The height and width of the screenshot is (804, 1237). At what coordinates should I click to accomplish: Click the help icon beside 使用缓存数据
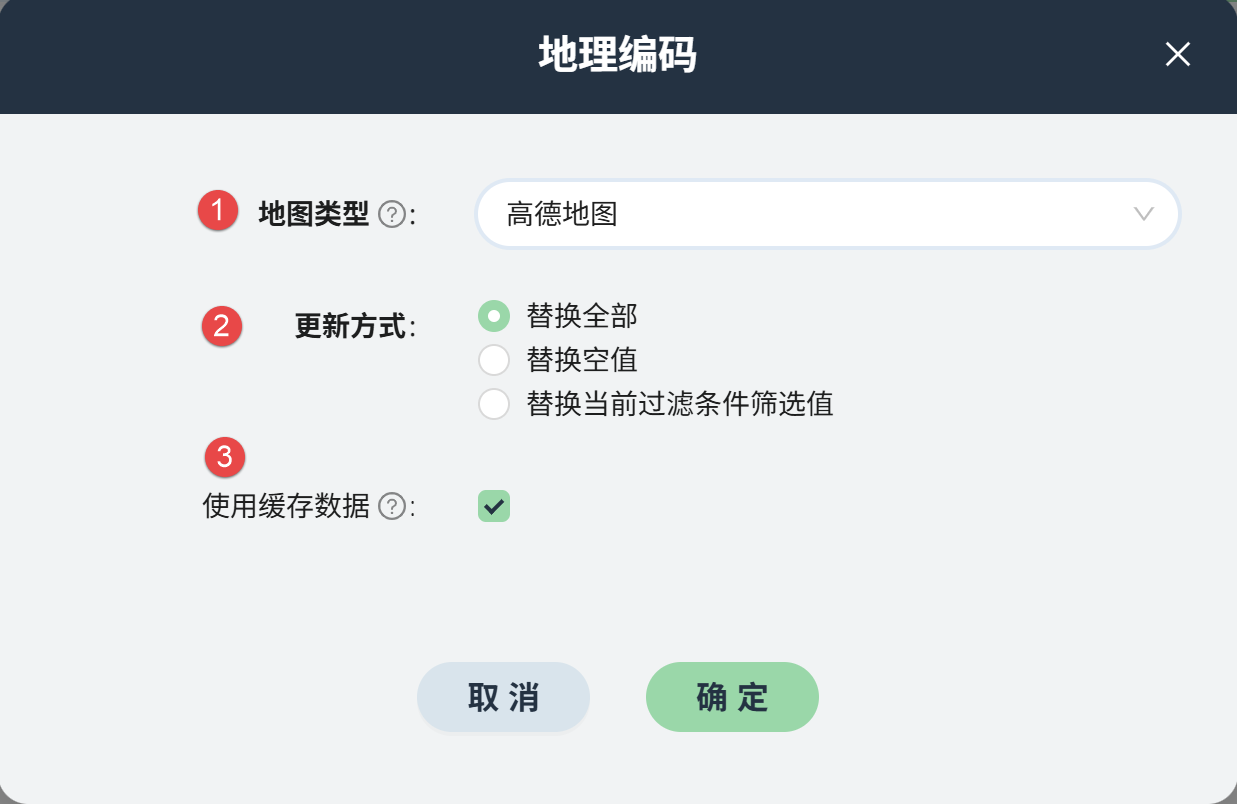tap(392, 508)
